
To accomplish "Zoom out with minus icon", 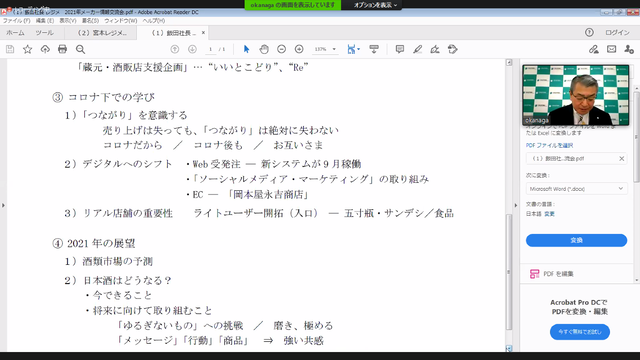I will (x=282, y=49).
